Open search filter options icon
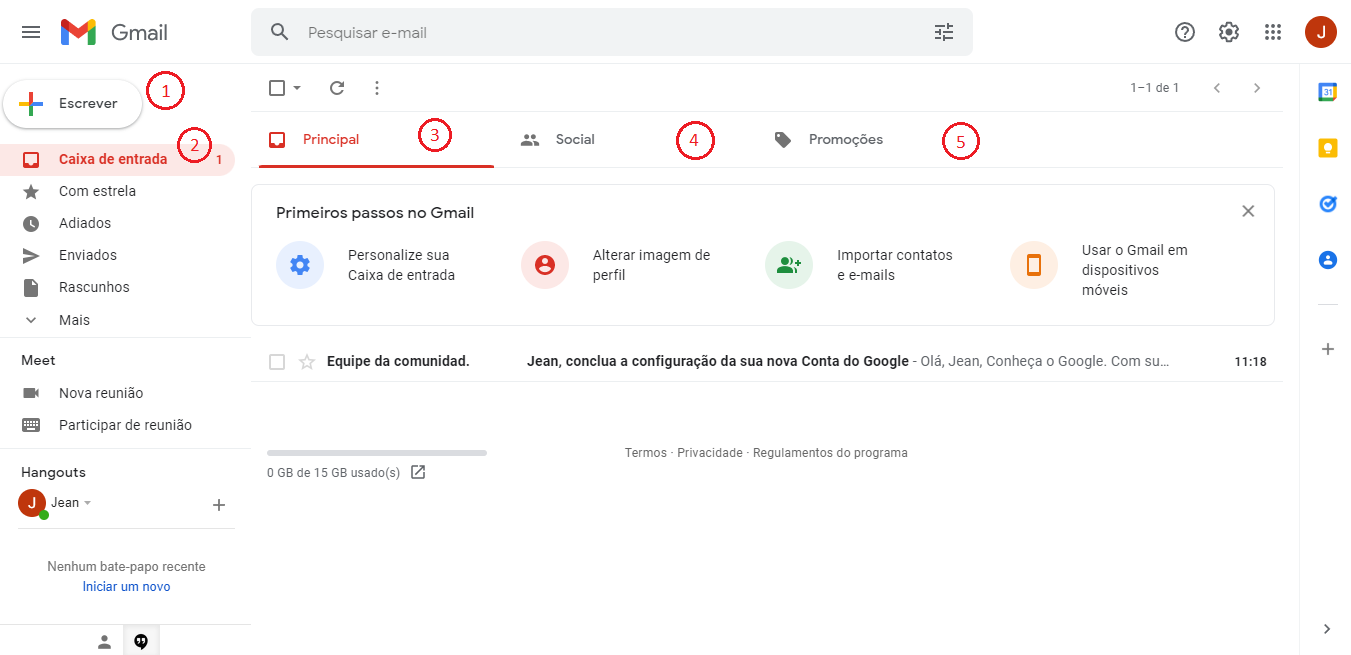Screen dimensions: 1351x655 pos(944,32)
